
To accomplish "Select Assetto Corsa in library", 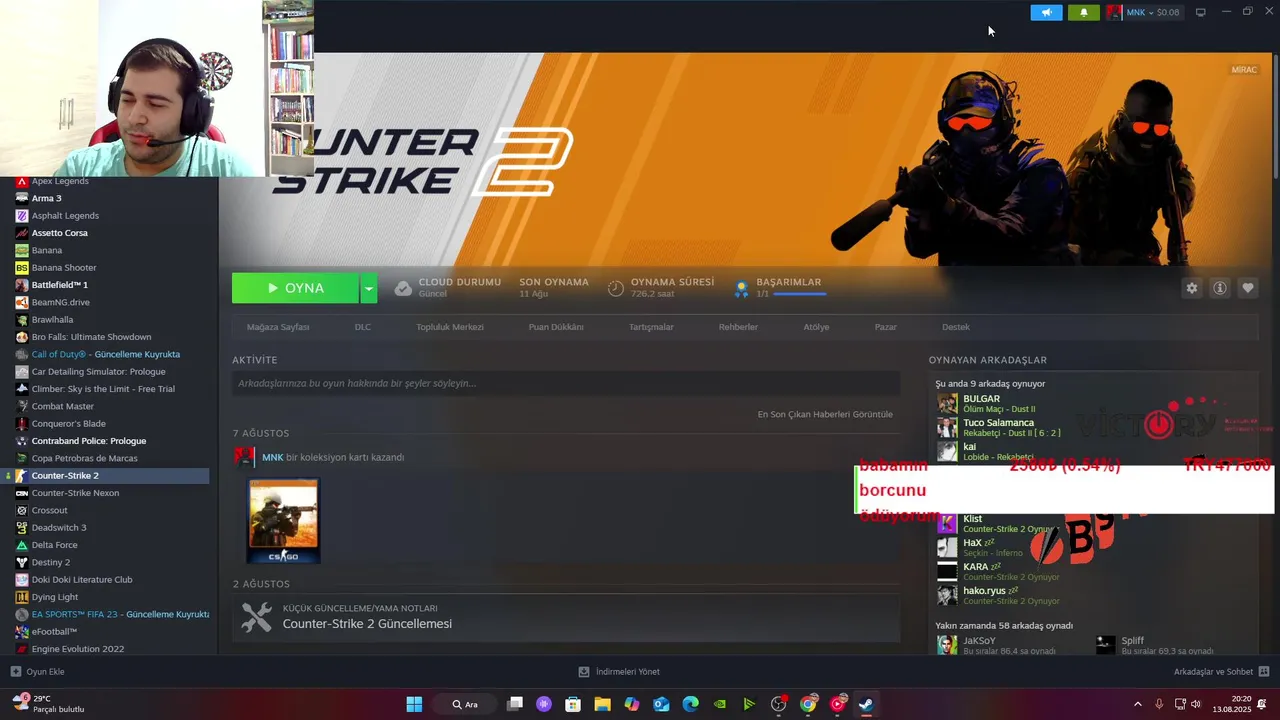I will pyautogui.click(x=59, y=233).
